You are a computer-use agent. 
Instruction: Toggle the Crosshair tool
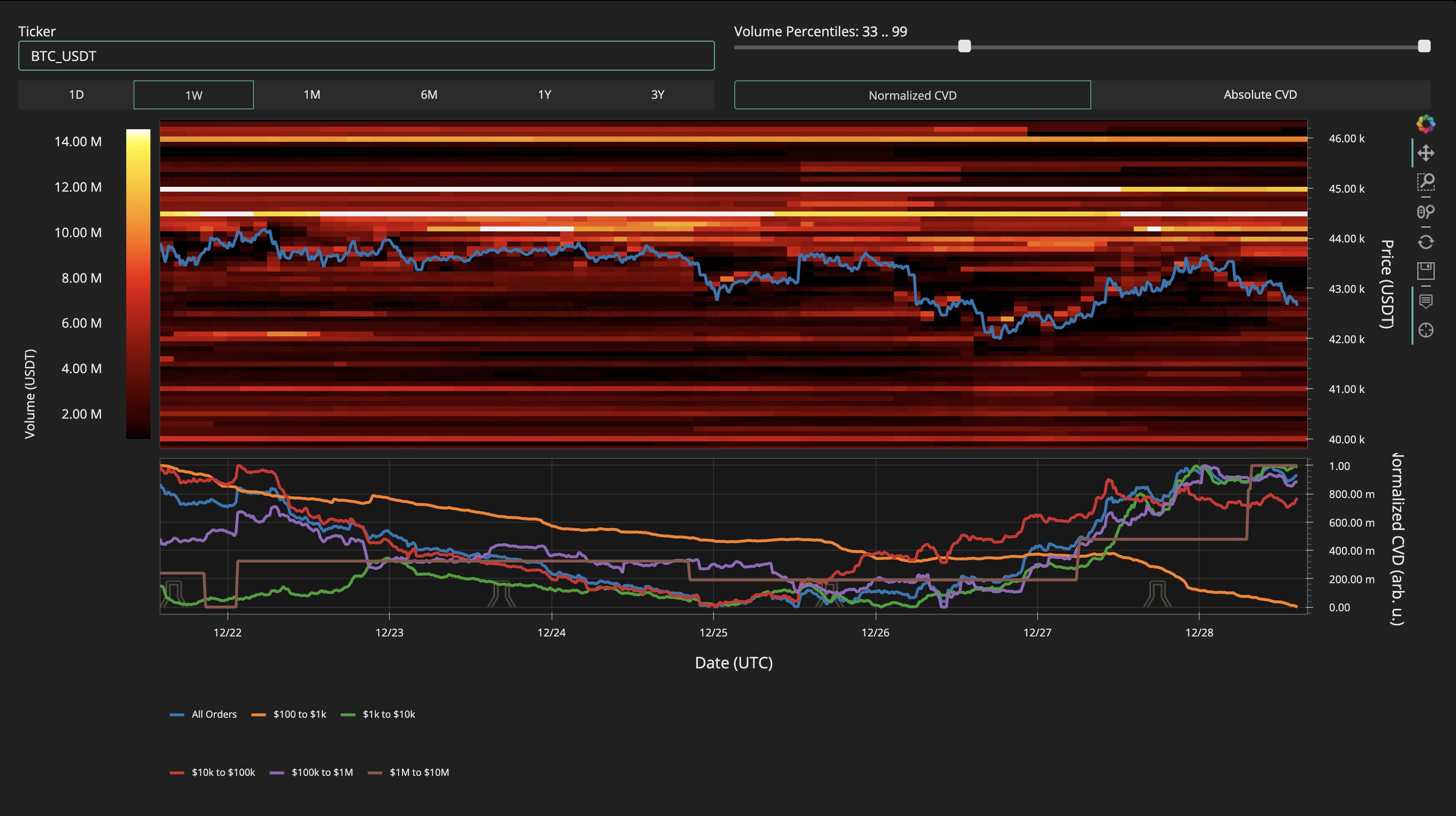click(1426, 330)
